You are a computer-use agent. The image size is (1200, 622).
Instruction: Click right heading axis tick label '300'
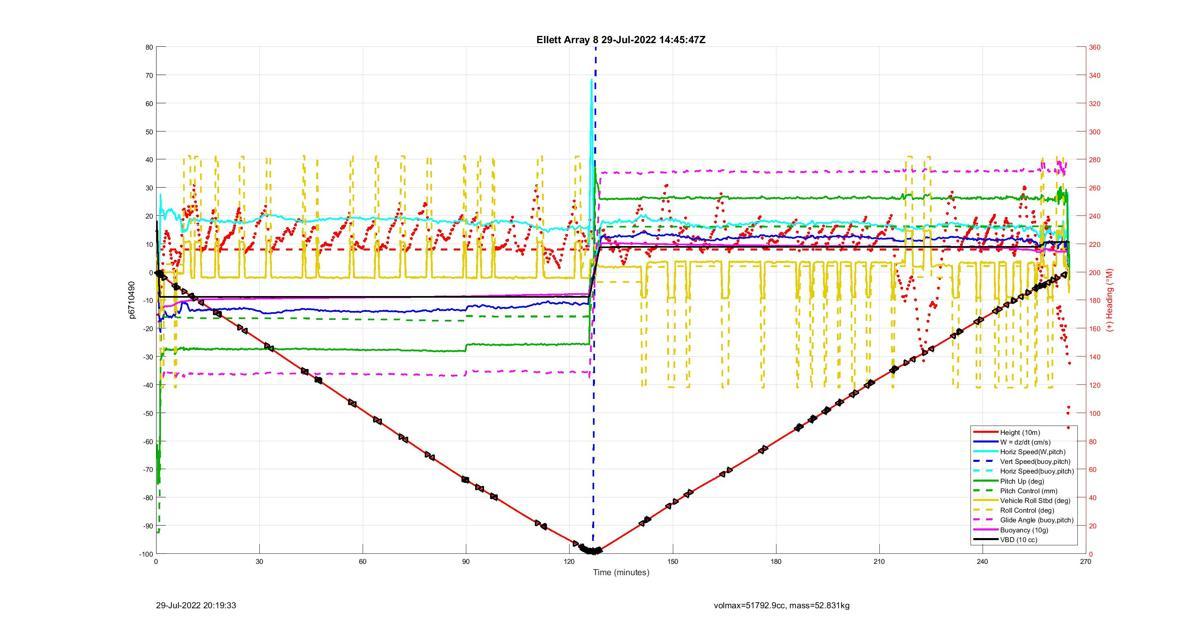(1095, 131)
